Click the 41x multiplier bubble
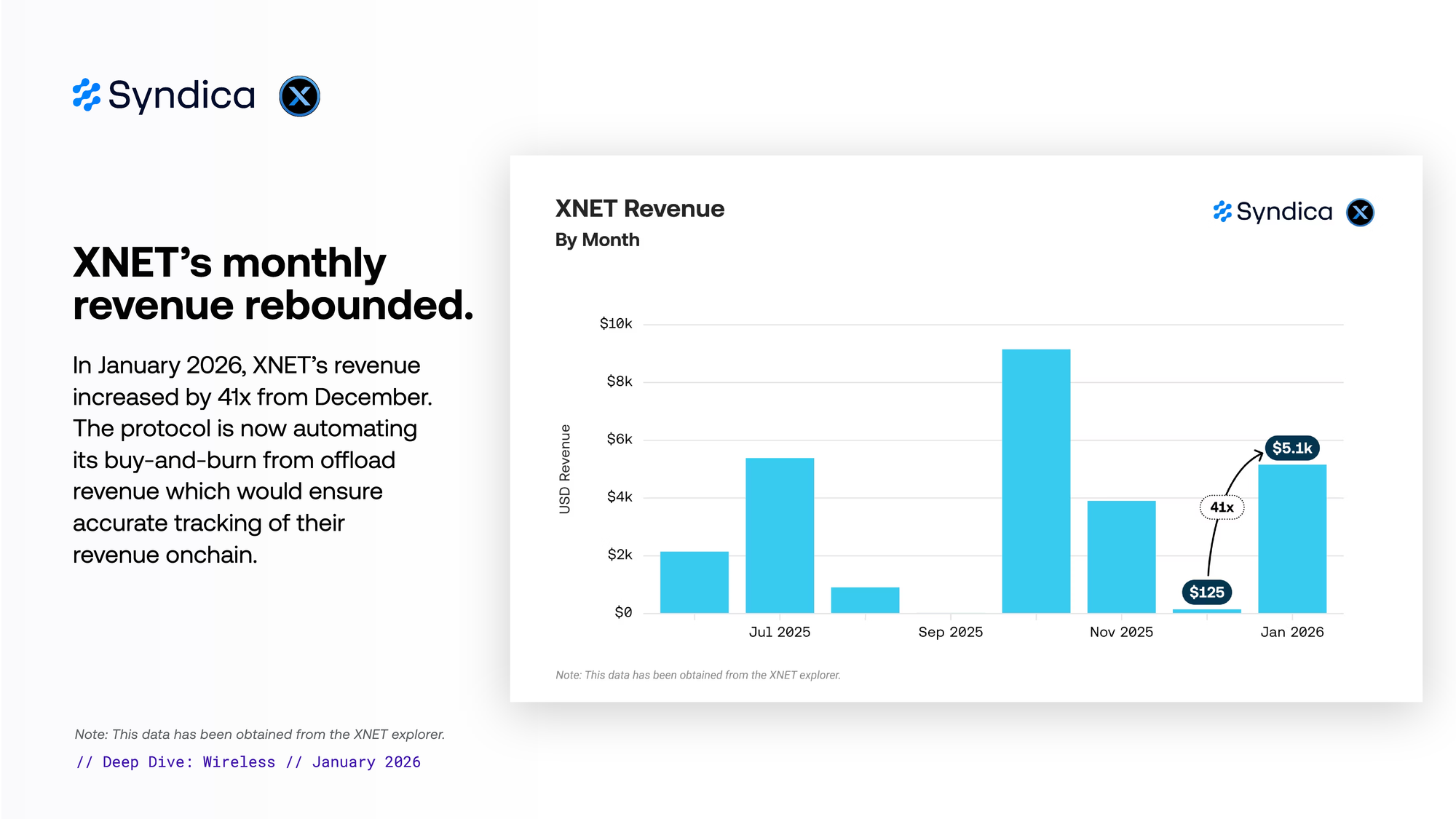The width and height of the screenshot is (1456, 819). click(1222, 507)
